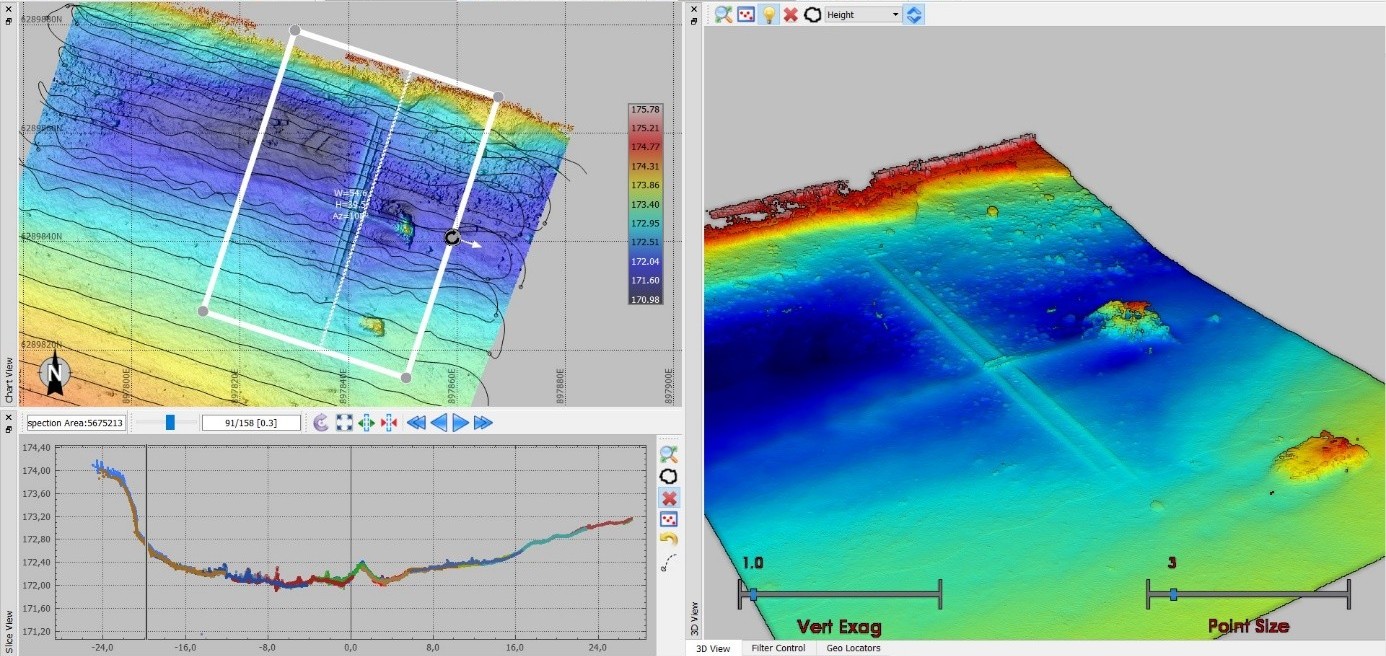Image resolution: width=1386 pixels, height=656 pixels.
Task: Click the point display icon in 3D View toolbar
Action: (x=746, y=14)
